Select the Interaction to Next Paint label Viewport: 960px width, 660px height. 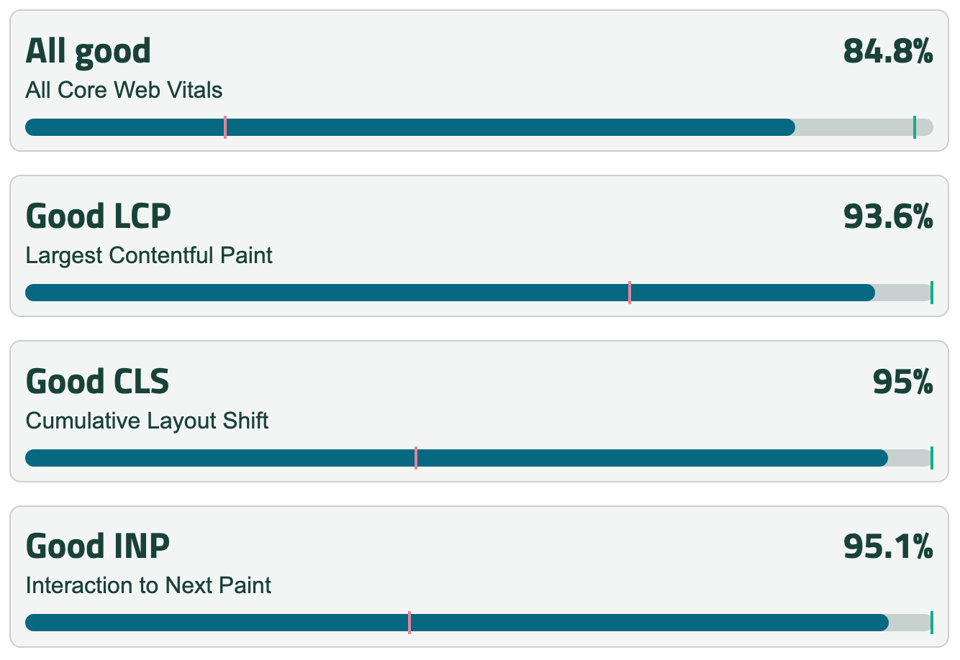tap(148, 585)
